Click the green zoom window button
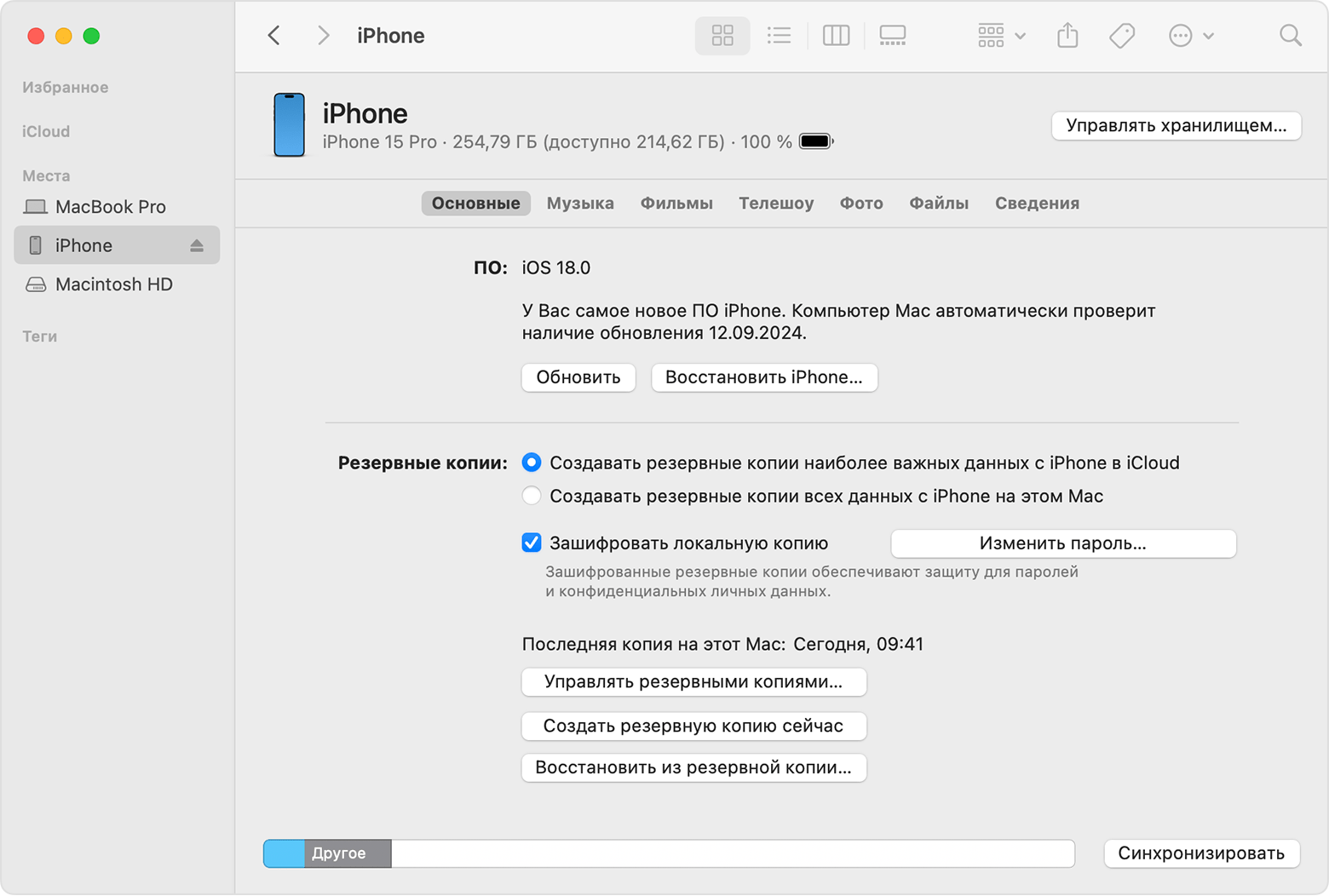 (91, 36)
